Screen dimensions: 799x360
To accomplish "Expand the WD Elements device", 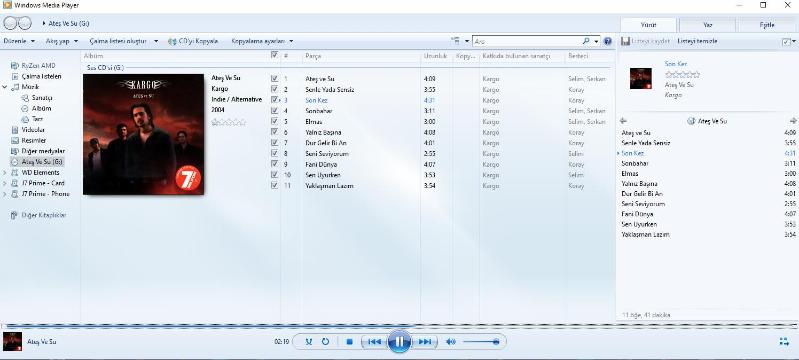I will click(5, 173).
